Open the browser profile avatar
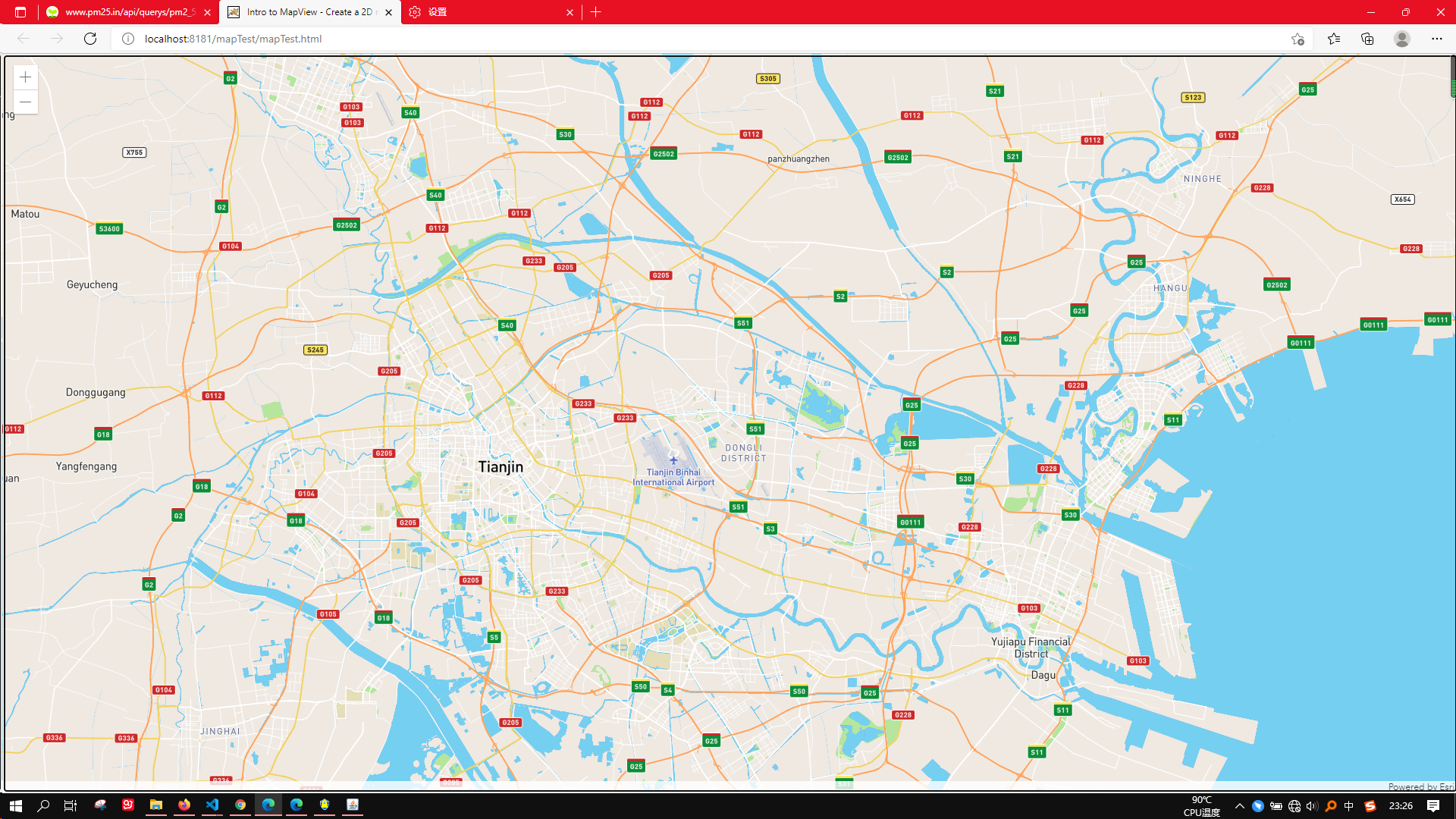Viewport: 1456px width, 819px height. tap(1402, 39)
